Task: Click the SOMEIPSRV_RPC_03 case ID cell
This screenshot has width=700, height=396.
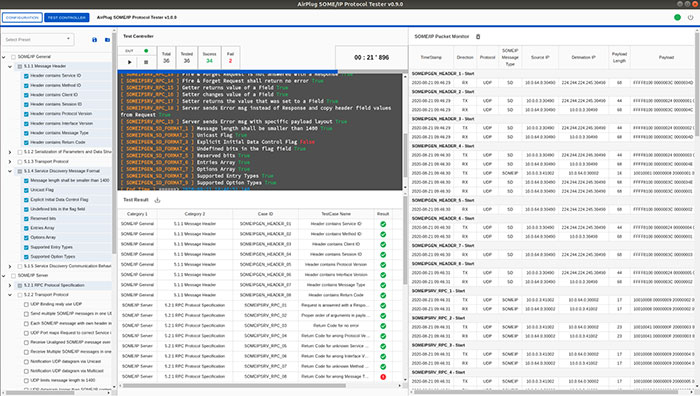Action: 265,326
